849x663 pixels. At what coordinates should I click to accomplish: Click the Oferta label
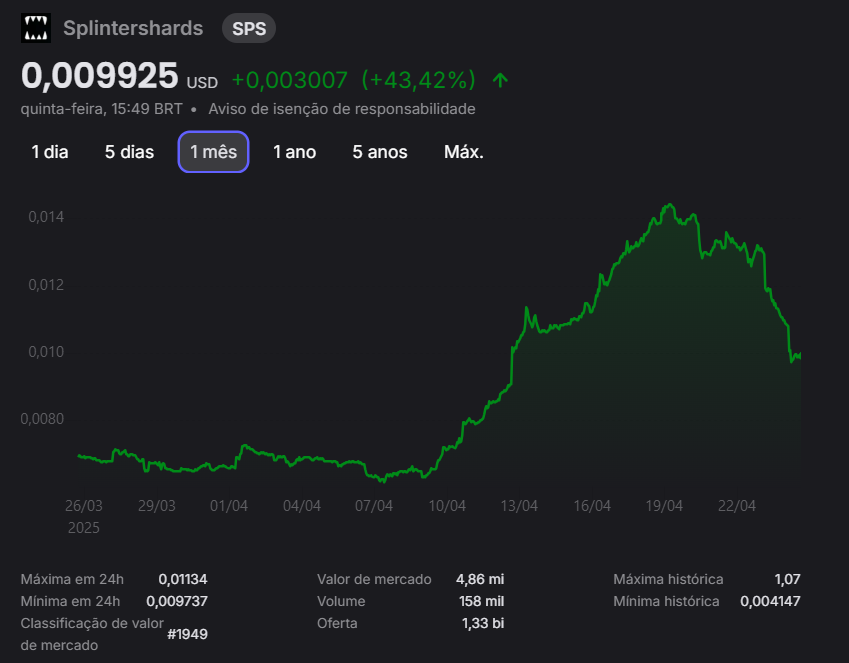pyautogui.click(x=337, y=623)
